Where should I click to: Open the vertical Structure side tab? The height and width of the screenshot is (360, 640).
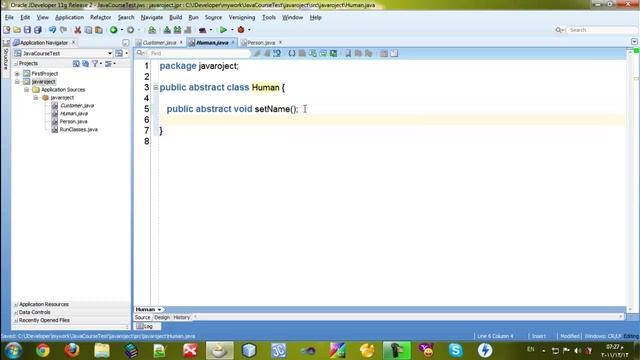coord(6,59)
